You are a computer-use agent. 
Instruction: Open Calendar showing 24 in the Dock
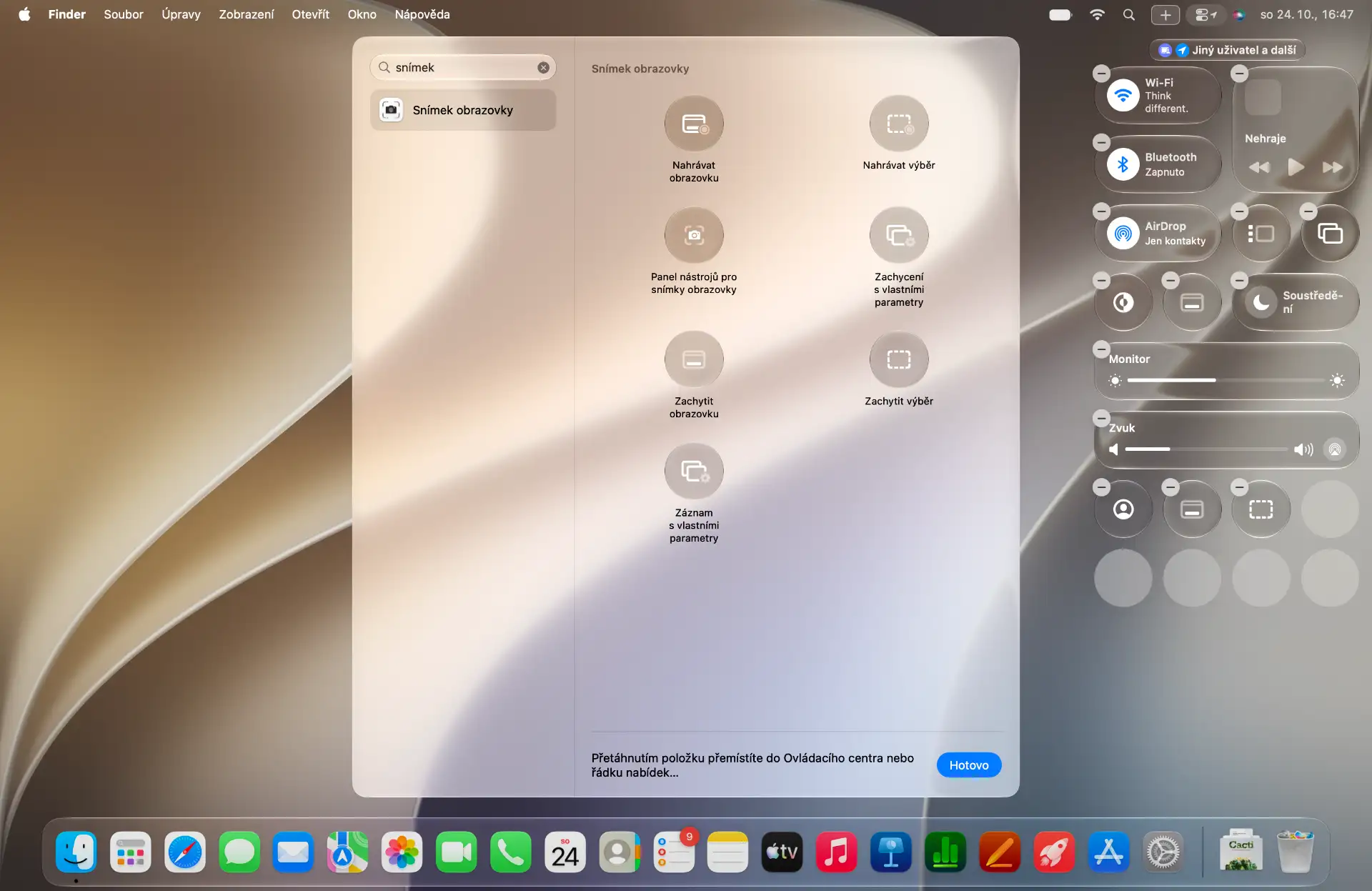(565, 852)
